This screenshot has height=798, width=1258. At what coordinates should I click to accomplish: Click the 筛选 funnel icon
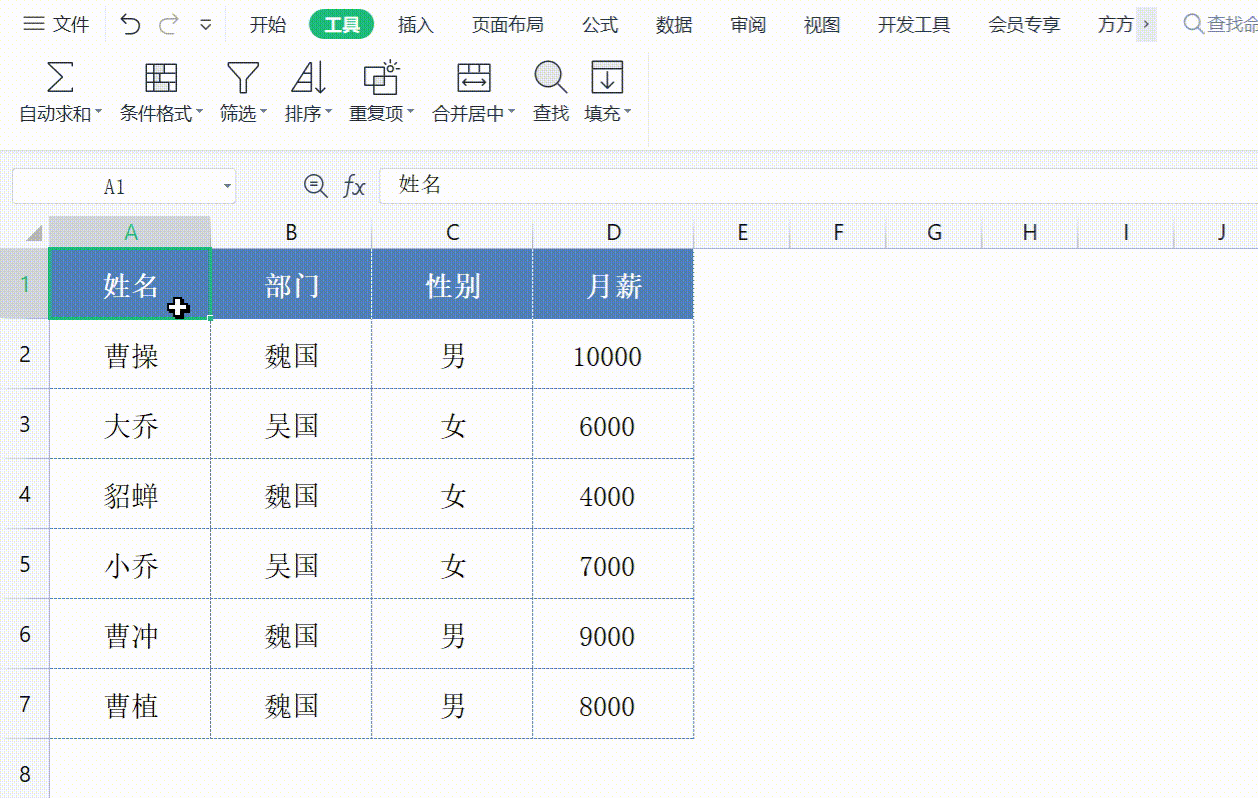coord(243,77)
